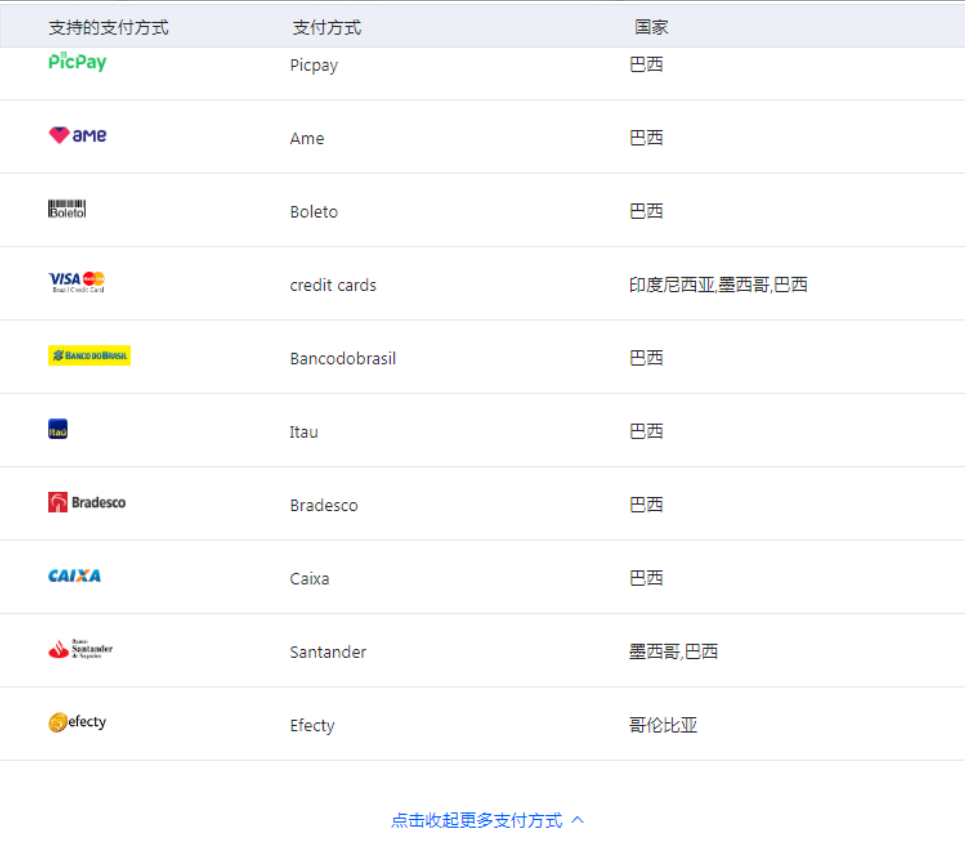Viewport: 965px width, 846px height.
Task: Click the 国家 column header
Action: [648, 28]
